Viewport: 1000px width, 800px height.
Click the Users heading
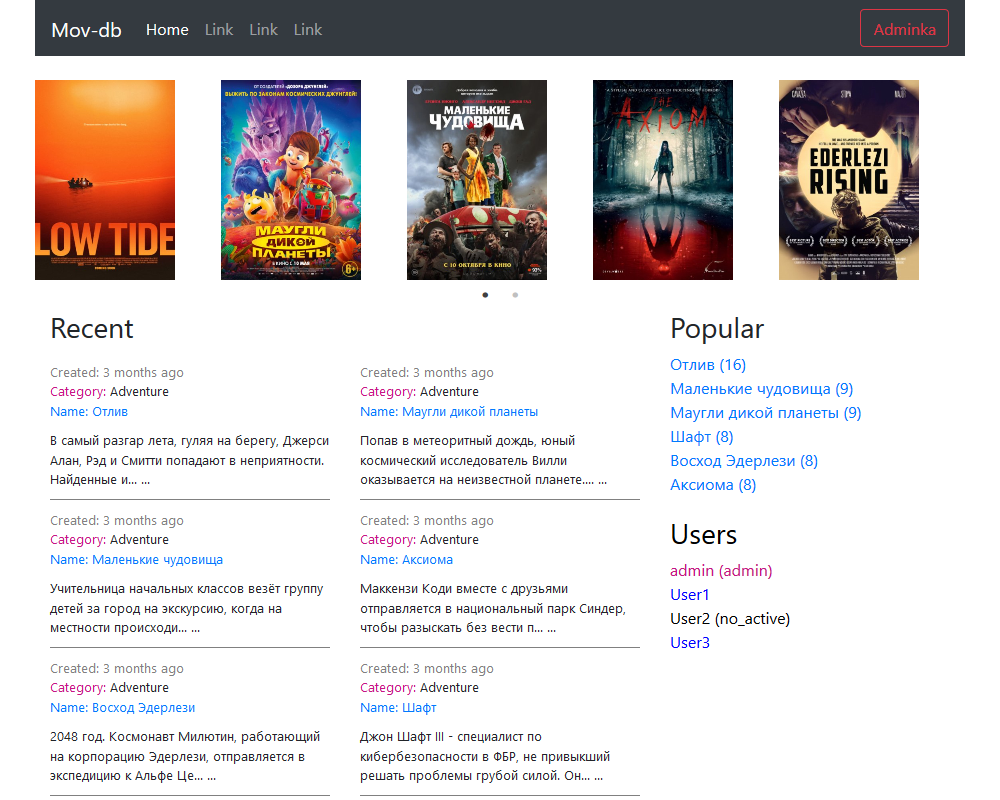pyautogui.click(x=703, y=535)
